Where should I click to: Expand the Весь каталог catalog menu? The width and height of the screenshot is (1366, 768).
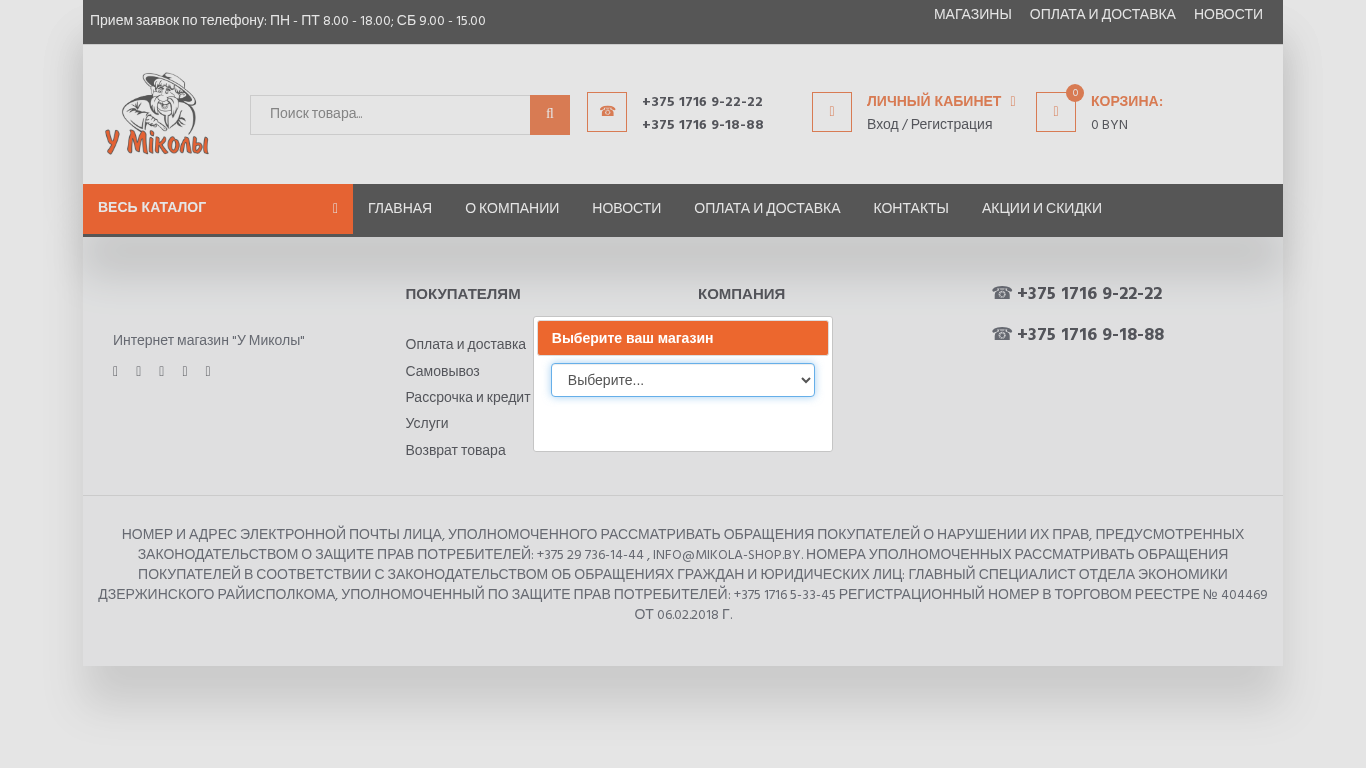coord(218,208)
